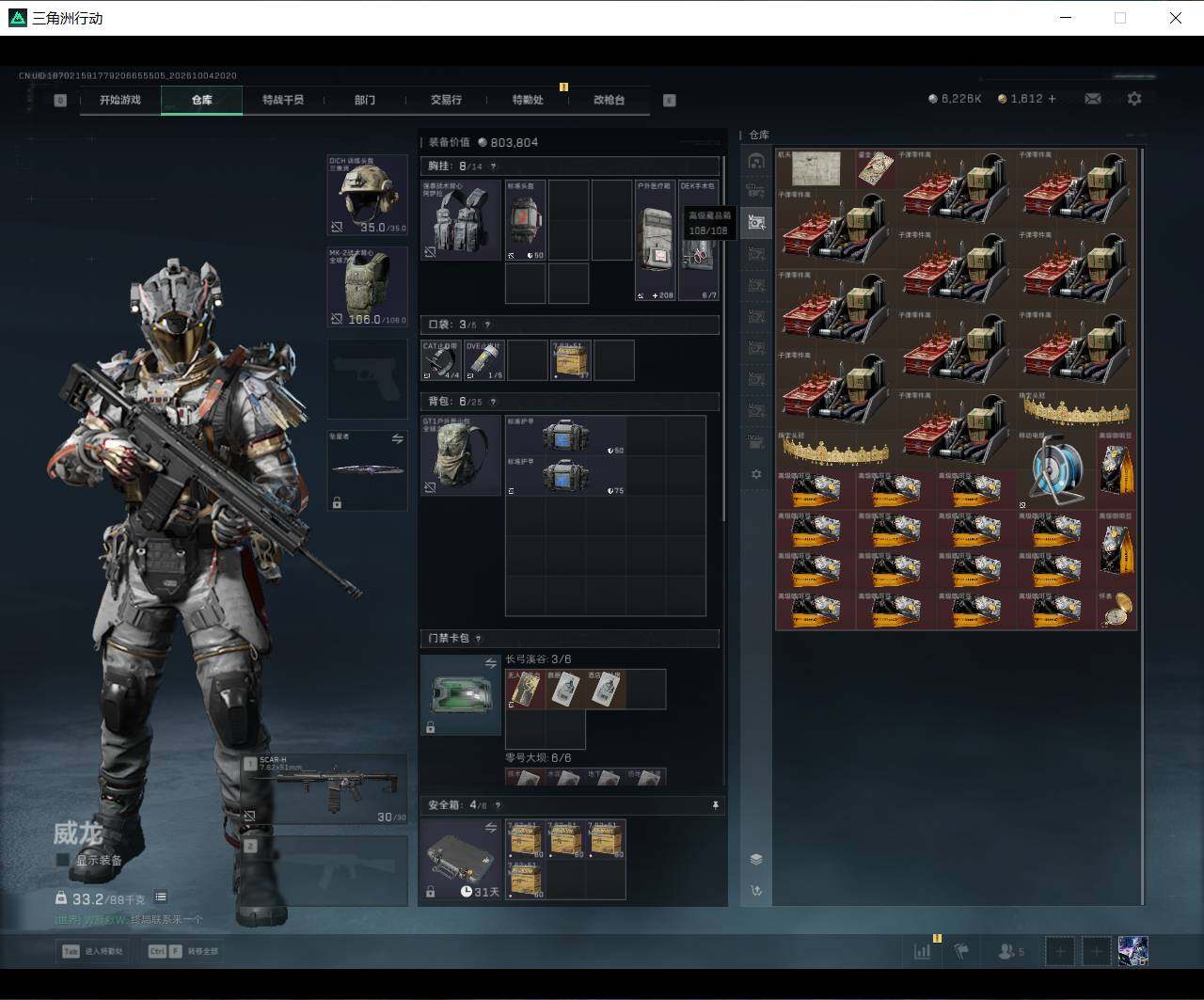The height and width of the screenshot is (1000, 1204).
Task: Switch to the 特战干员 tab
Action: 283,100
